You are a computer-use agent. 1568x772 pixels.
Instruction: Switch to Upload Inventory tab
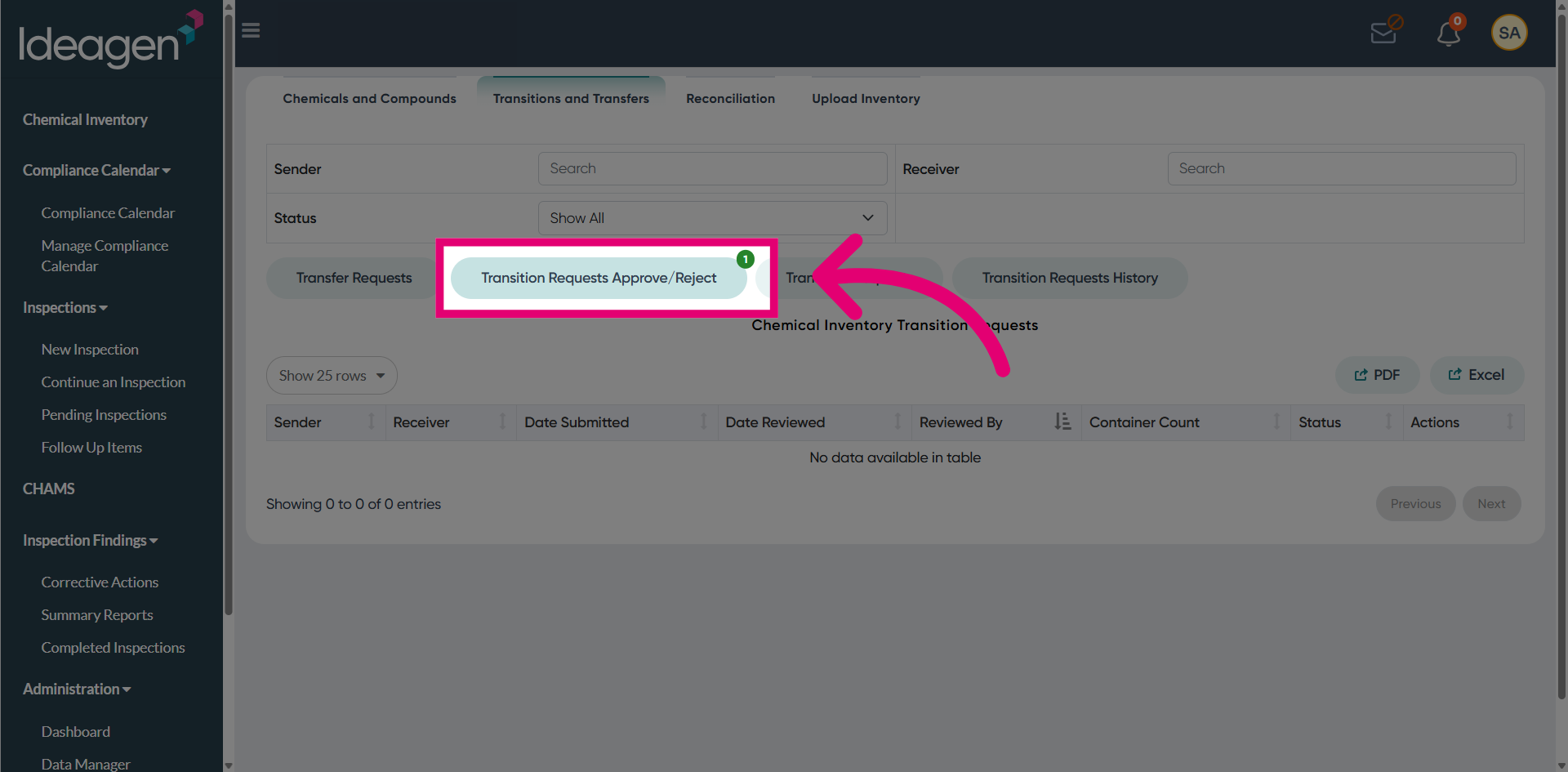click(x=866, y=98)
